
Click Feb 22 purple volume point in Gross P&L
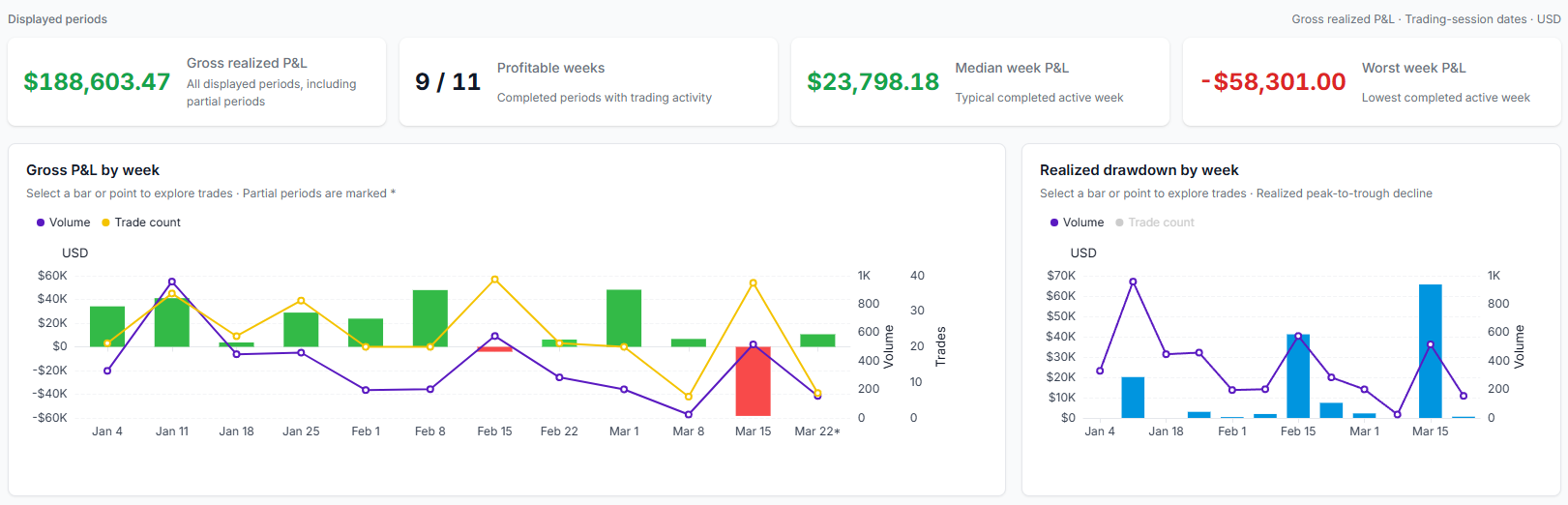(559, 377)
